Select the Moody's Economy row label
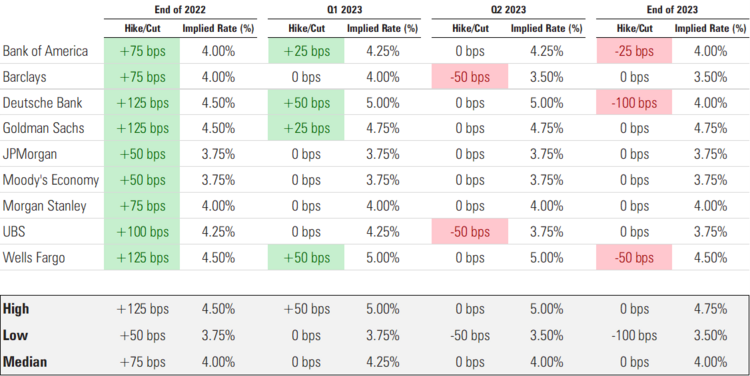Viewport: 750px width, 376px height. 51,180
